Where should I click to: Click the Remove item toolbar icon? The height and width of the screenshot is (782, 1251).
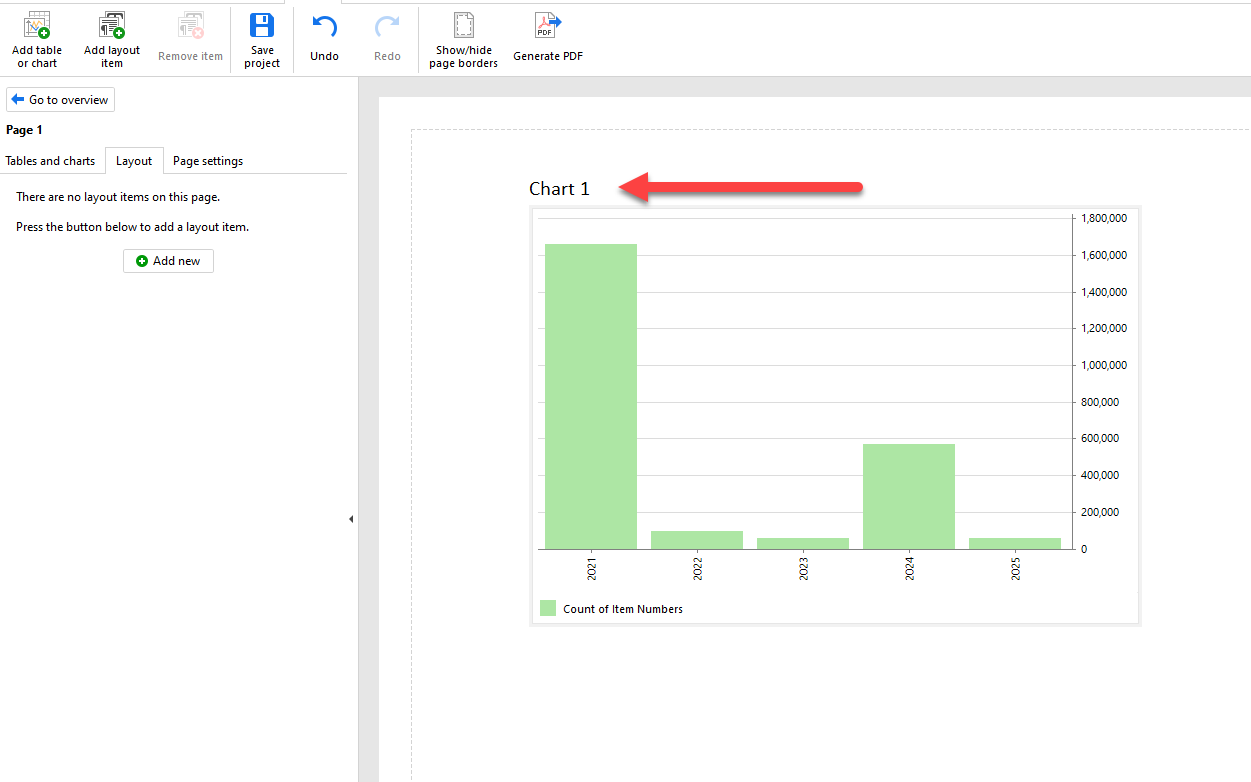[x=190, y=28]
